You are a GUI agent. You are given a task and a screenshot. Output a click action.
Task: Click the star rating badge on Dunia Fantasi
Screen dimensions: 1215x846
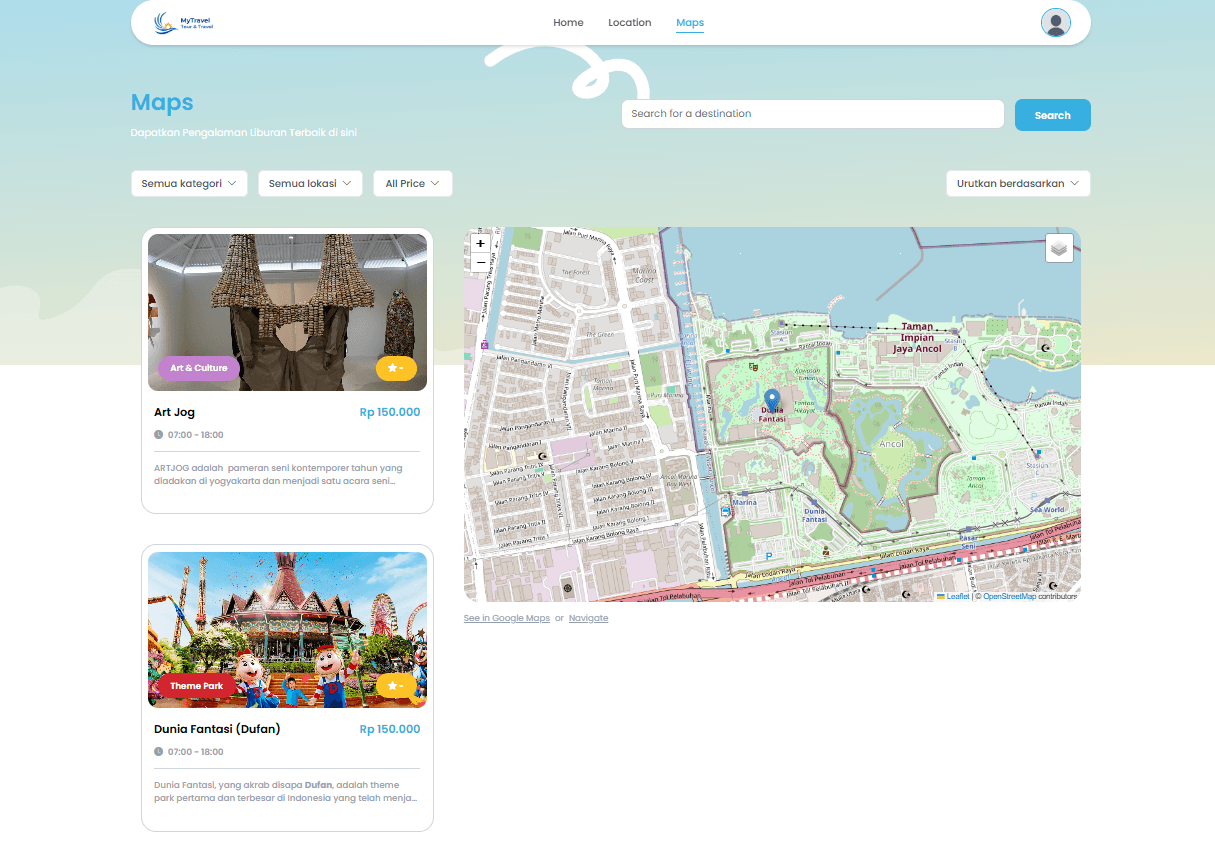pyautogui.click(x=396, y=686)
